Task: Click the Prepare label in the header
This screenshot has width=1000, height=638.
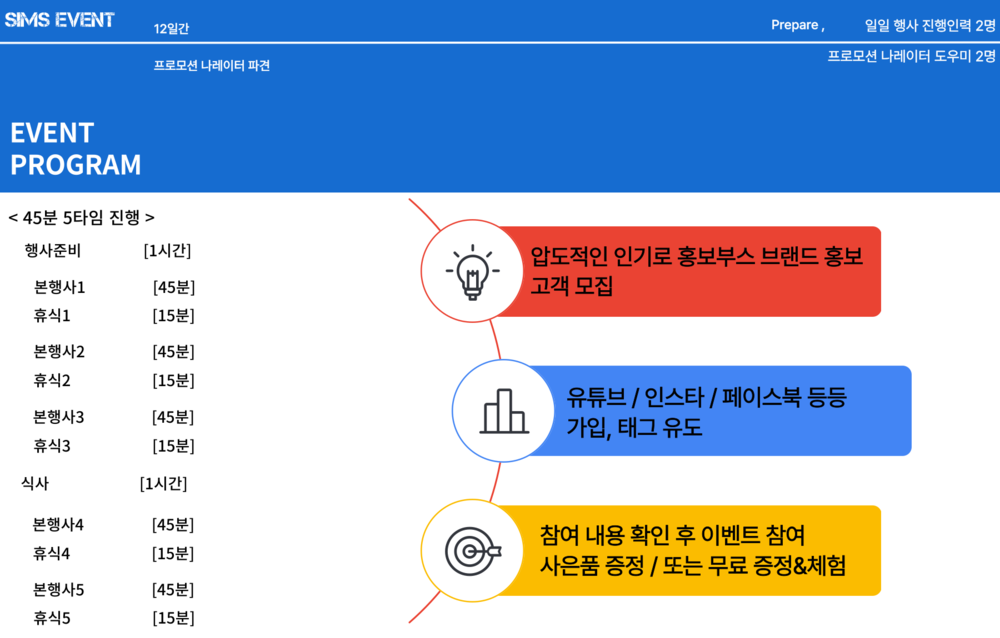Action: [x=797, y=25]
